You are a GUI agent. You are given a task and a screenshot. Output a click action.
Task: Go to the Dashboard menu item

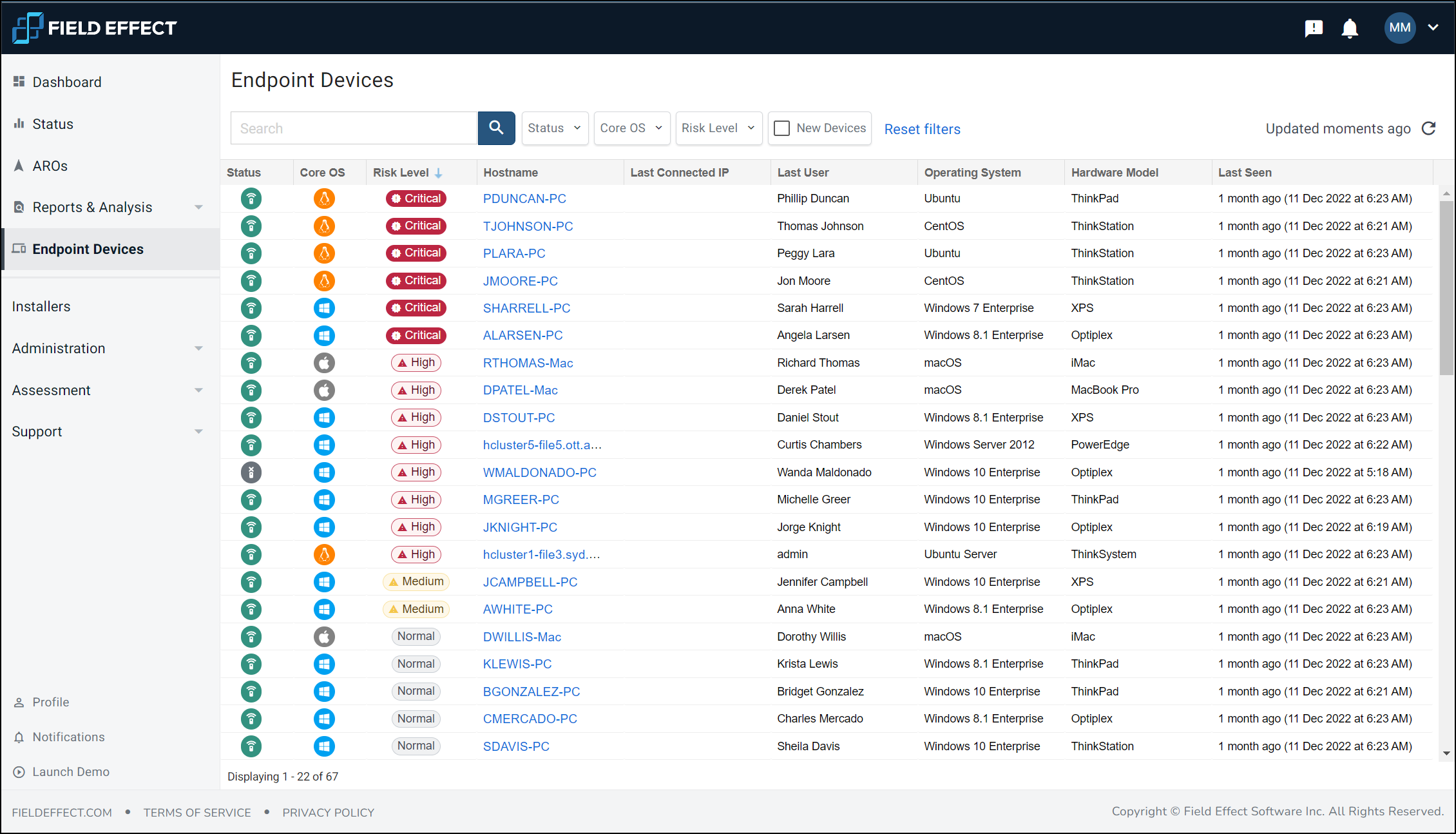(67, 82)
